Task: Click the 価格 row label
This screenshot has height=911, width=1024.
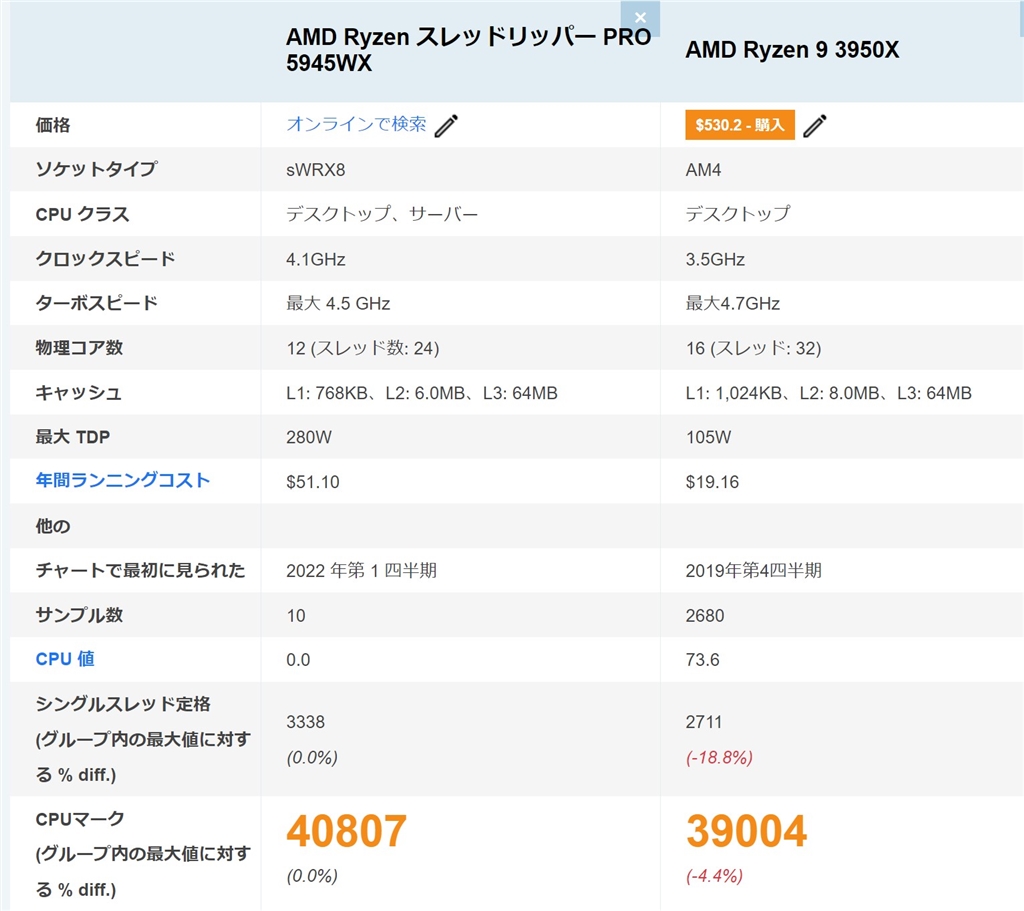Action: 52,124
